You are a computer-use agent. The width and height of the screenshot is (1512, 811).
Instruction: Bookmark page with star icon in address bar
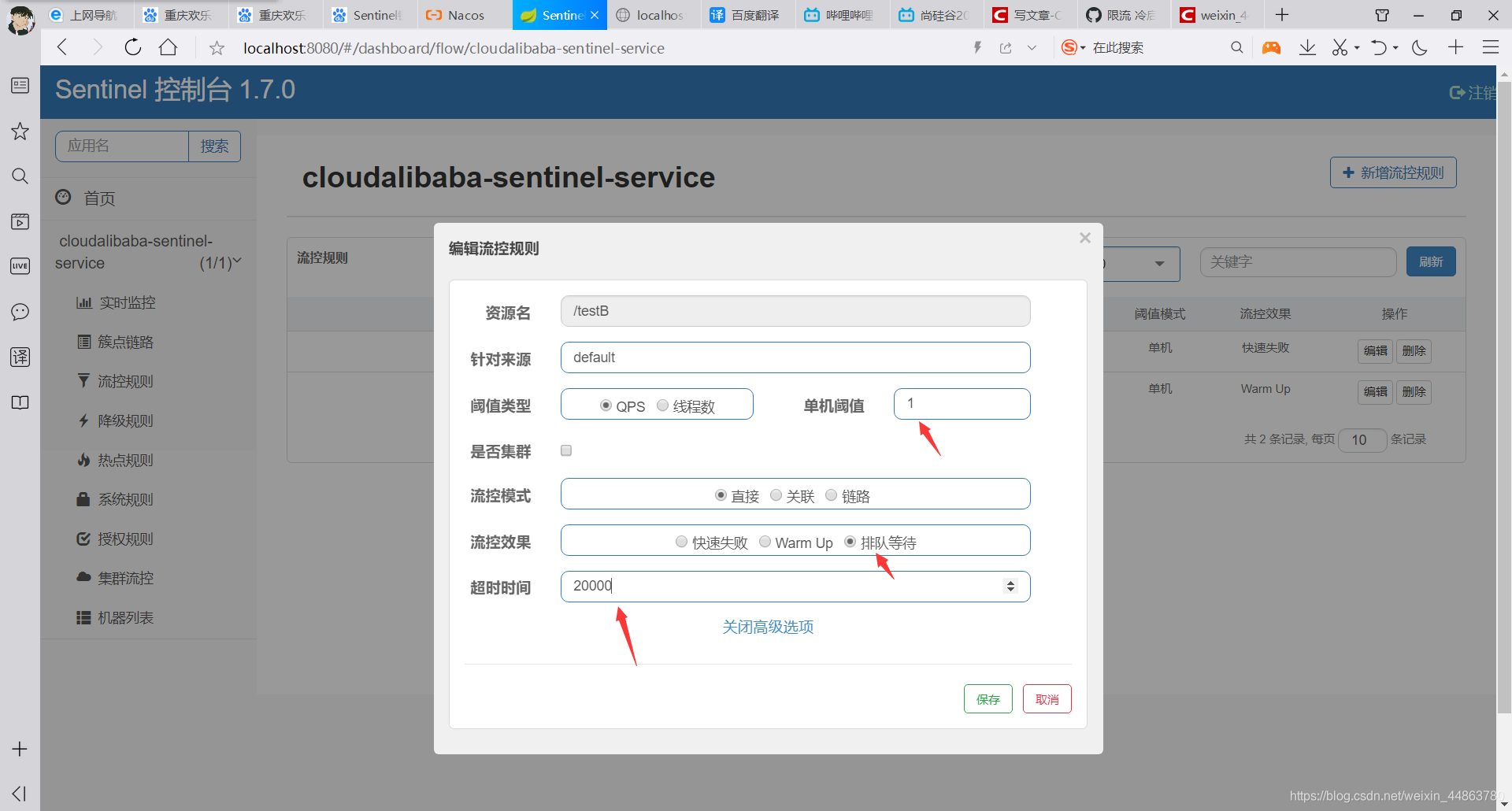pos(217,48)
